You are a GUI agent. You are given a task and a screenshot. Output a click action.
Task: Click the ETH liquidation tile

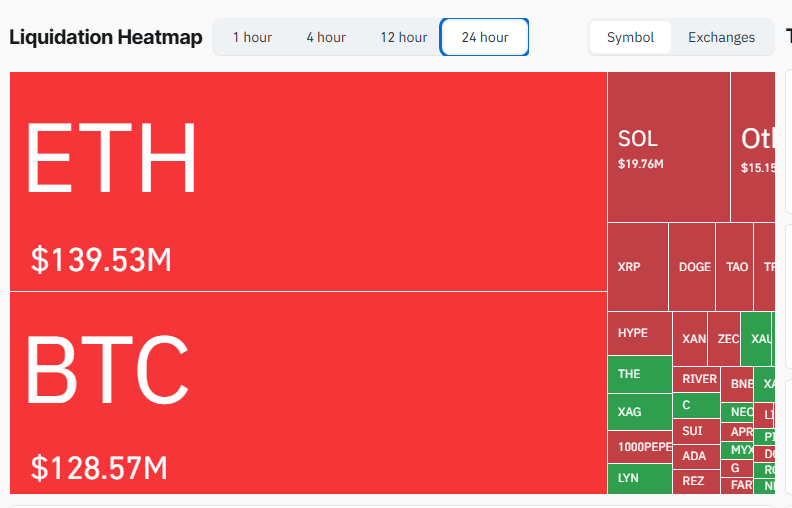click(x=308, y=181)
